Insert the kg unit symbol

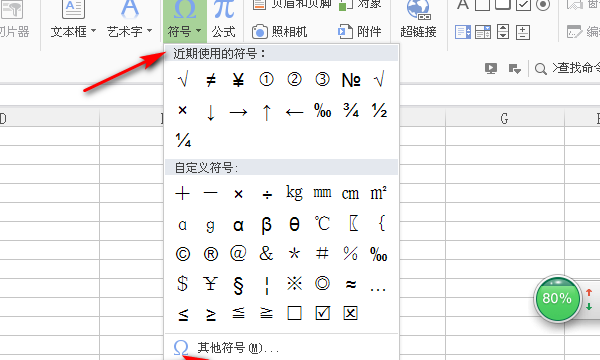tap(294, 192)
